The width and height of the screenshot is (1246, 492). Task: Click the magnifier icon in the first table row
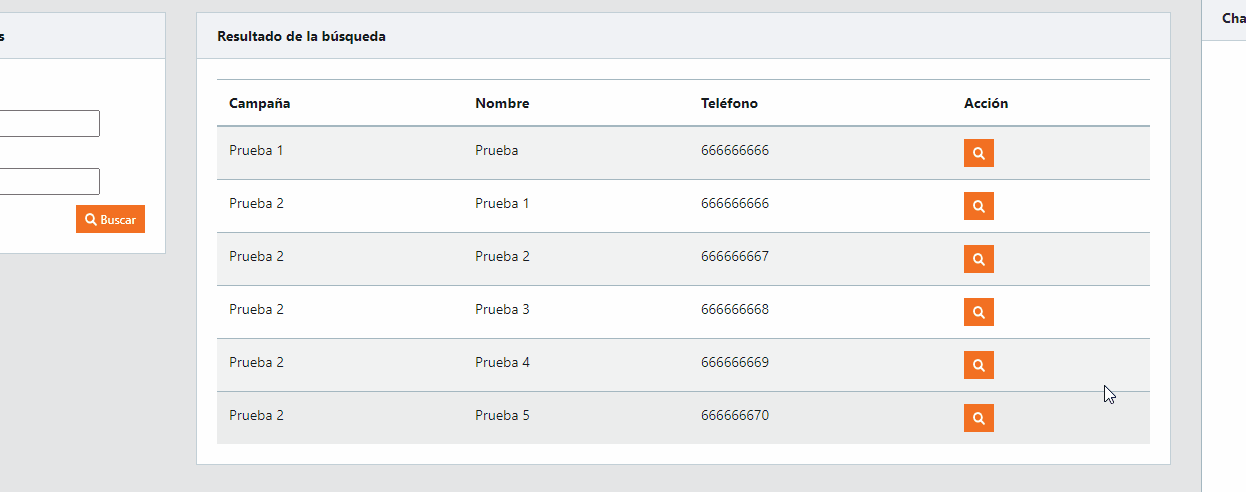pyautogui.click(x=978, y=153)
